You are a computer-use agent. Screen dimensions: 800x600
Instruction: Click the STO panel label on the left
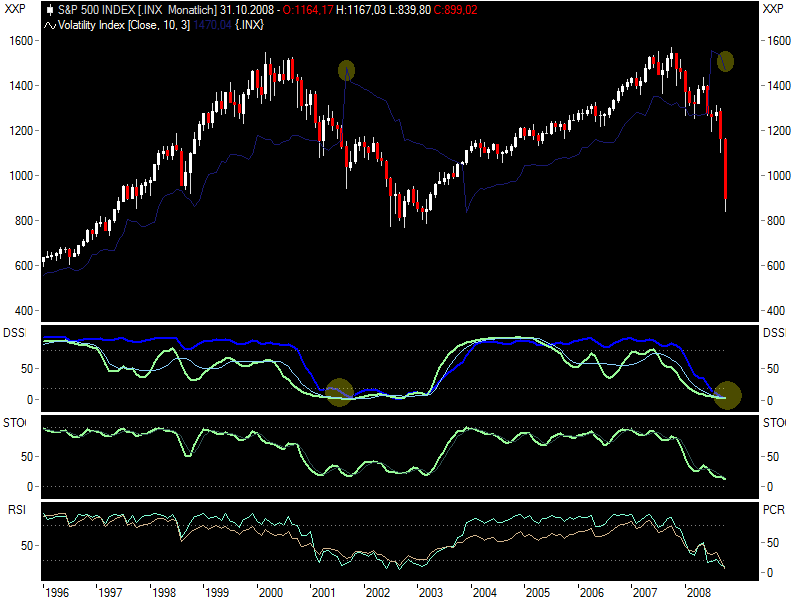coord(14,423)
